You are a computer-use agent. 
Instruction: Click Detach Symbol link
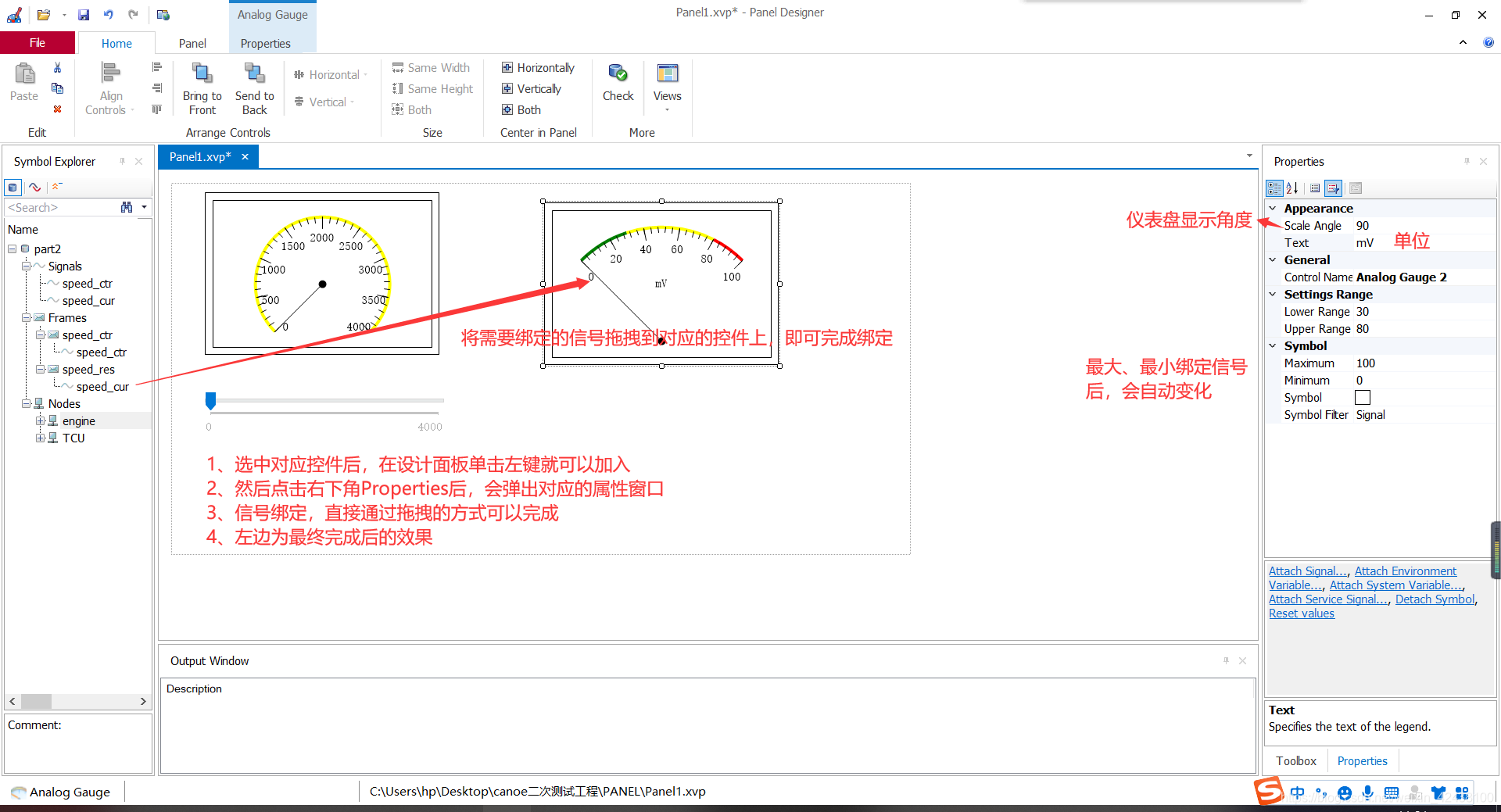pos(1435,599)
